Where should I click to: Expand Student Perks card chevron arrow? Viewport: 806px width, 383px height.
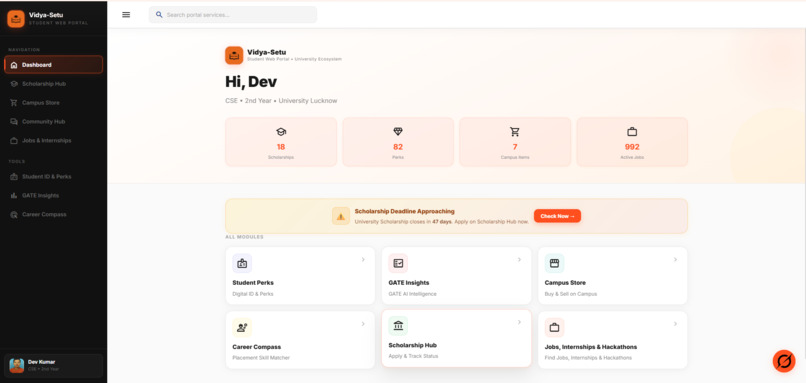tap(363, 260)
